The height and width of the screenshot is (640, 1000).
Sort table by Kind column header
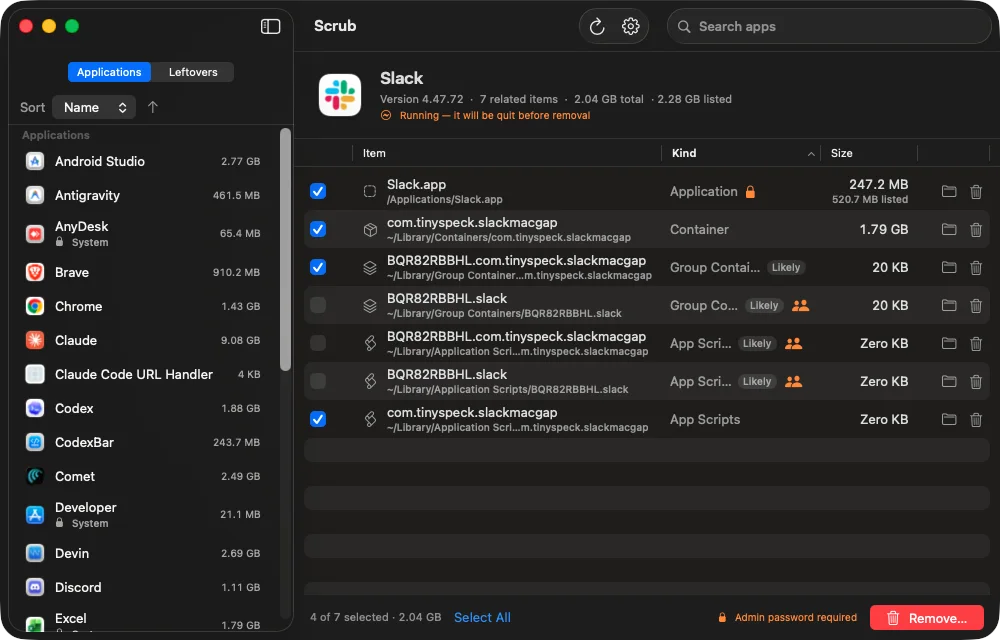(x=743, y=153)
